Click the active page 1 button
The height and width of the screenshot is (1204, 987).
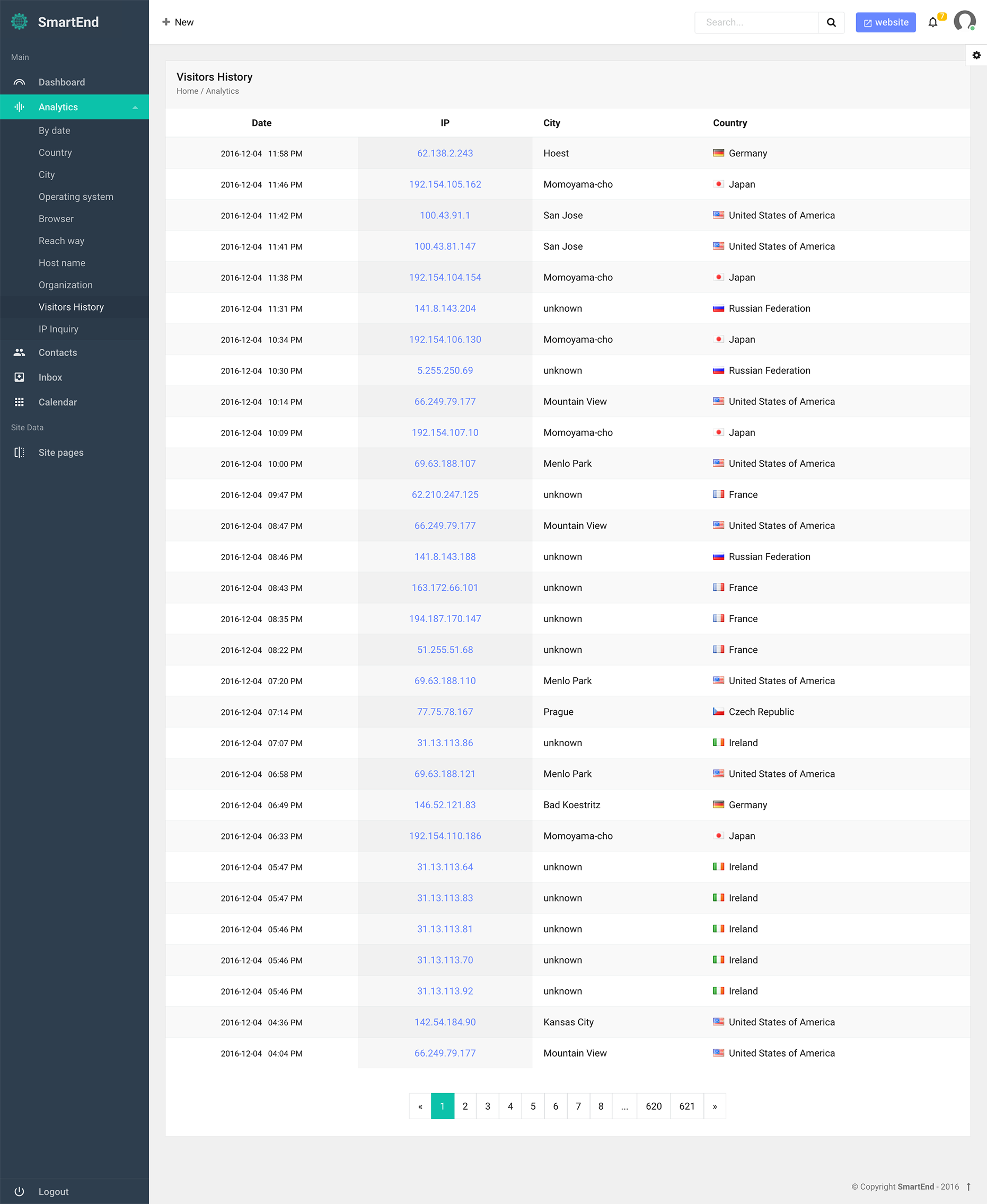point(442,1106)
